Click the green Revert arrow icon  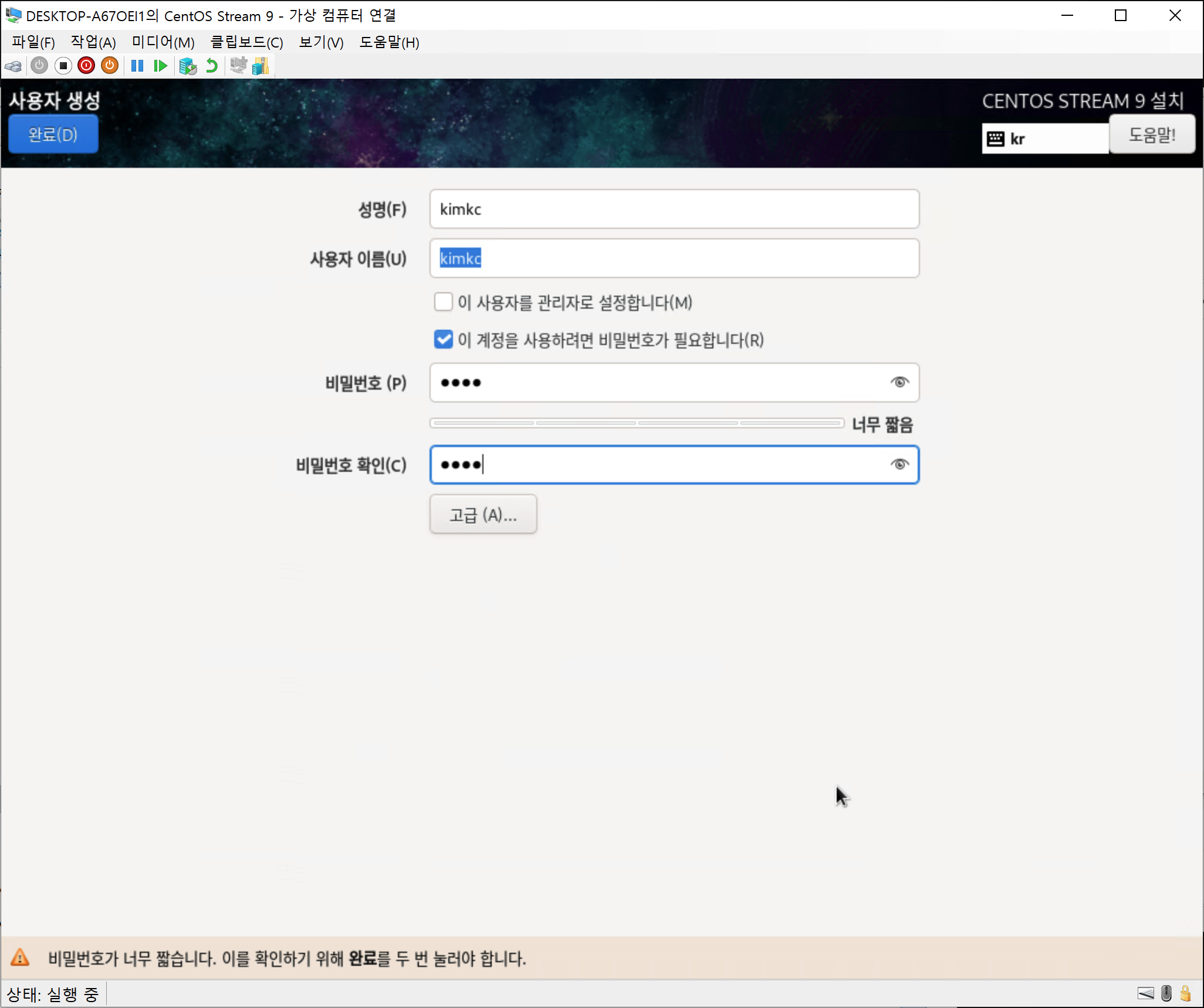click(x=212, y=66)
